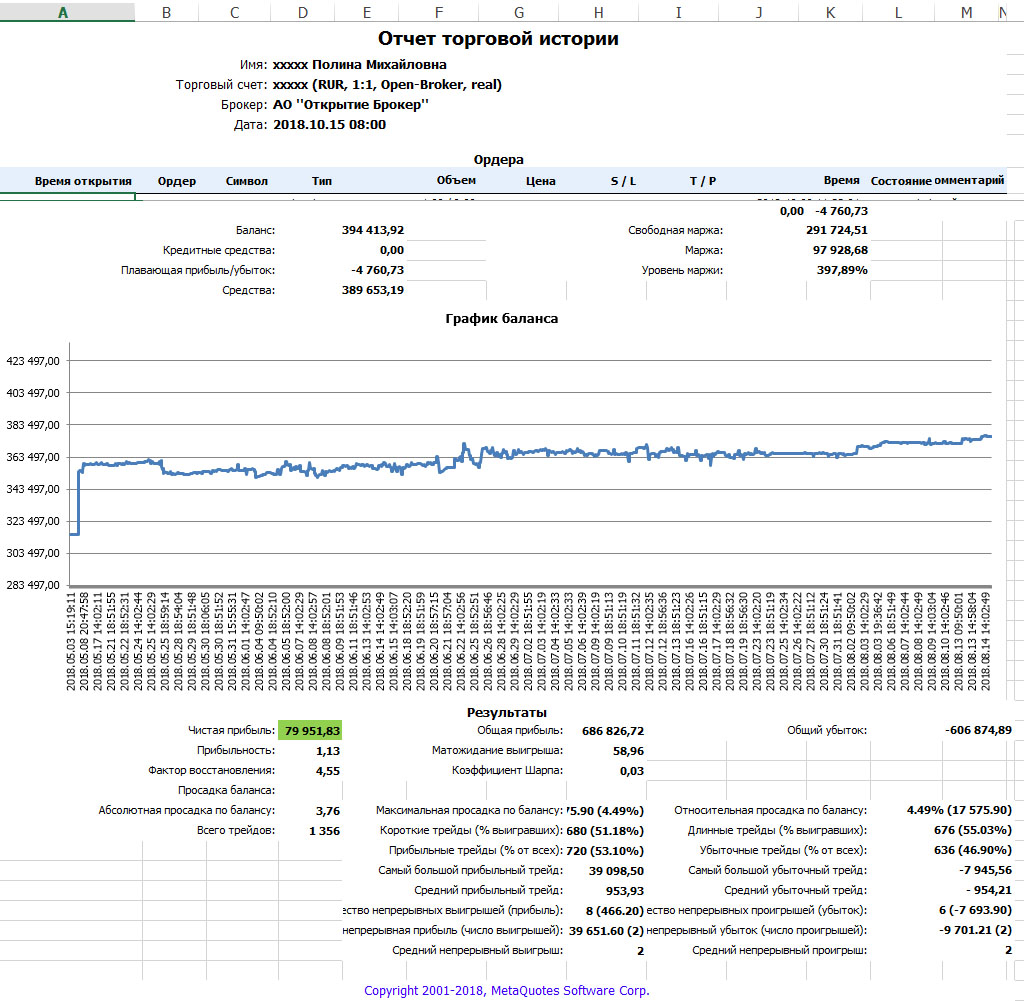Click column H header

tap(598, 12)
